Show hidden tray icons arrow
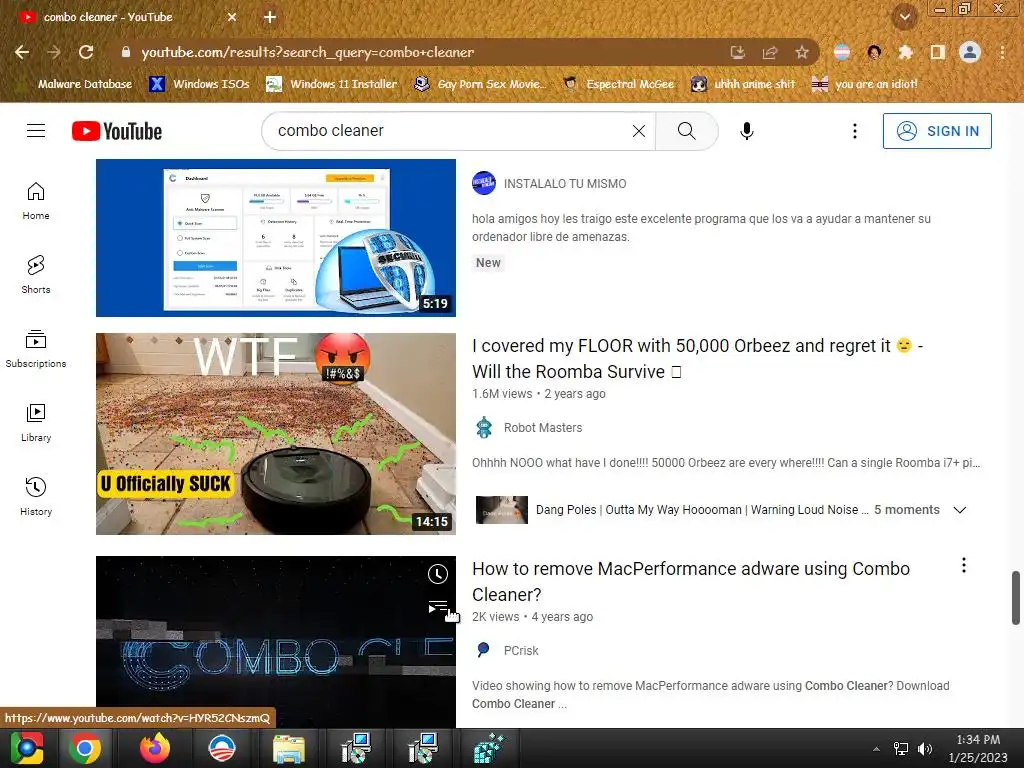Viewport: 1024px width, 768px height. 876,749
